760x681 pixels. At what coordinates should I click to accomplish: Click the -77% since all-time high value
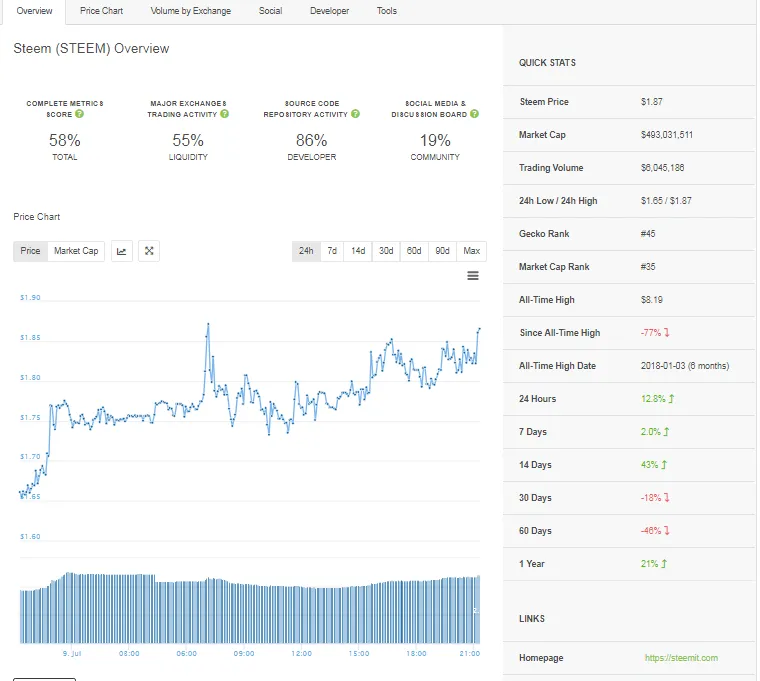point(655,333)
